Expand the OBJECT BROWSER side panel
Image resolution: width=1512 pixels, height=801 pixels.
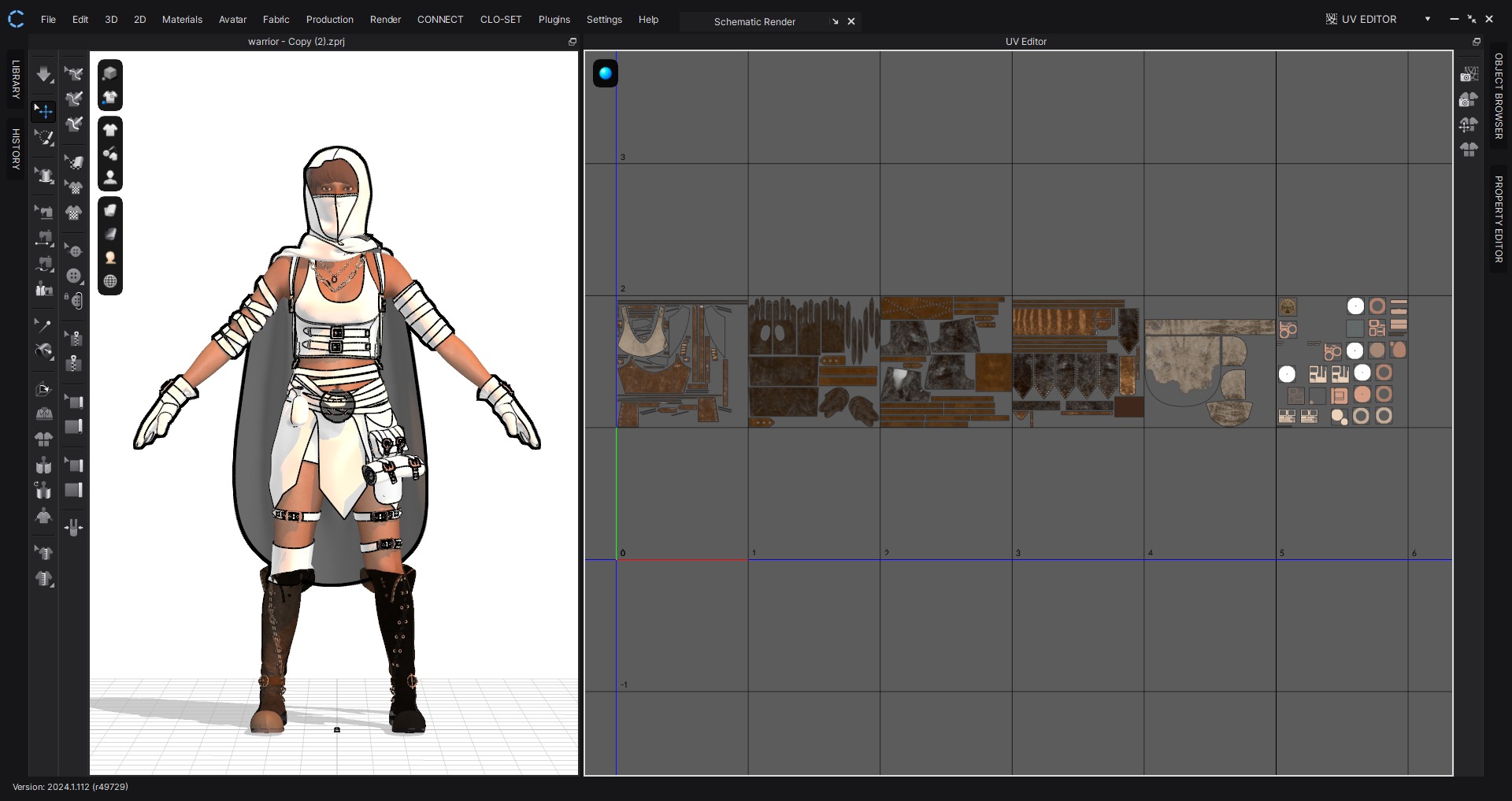pyautogui.click(x=1499, y=96)
